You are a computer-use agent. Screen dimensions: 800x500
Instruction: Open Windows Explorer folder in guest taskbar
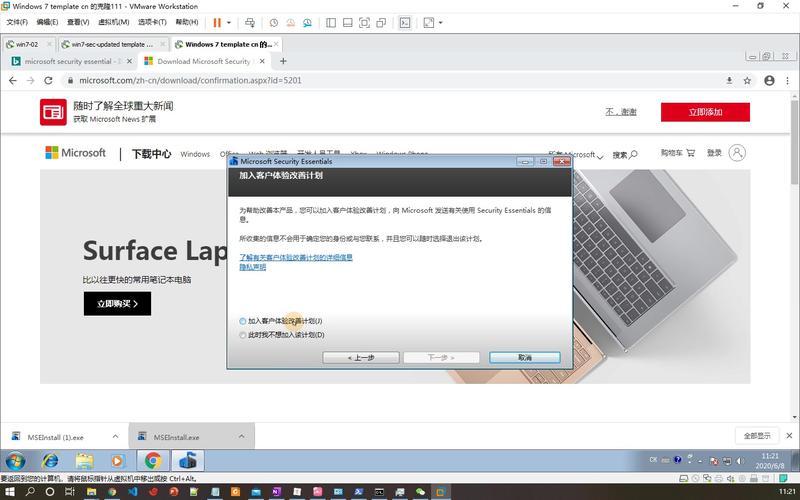pyautogui.click(x=84, y=461)
